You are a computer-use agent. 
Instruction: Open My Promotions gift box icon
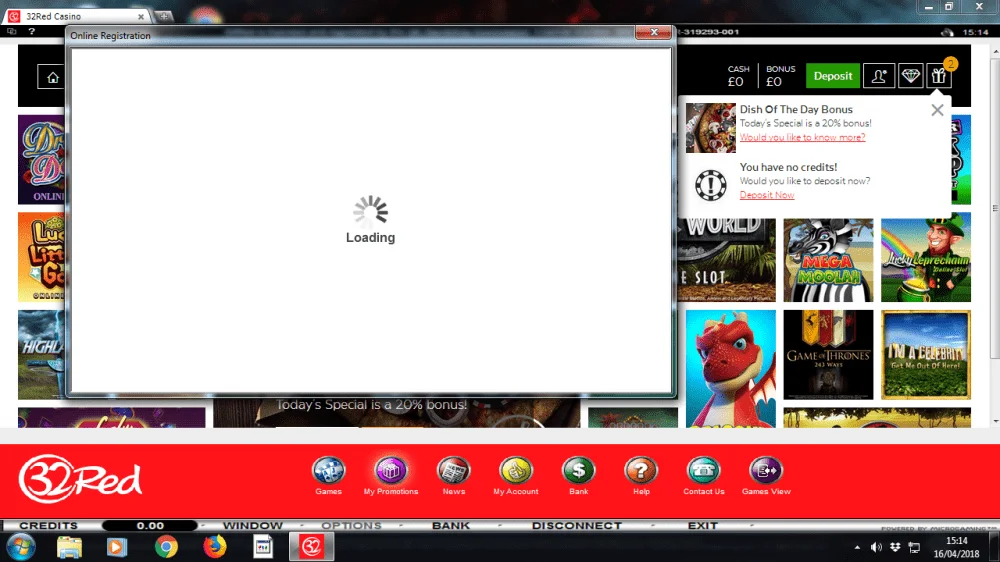pos(390,471)
